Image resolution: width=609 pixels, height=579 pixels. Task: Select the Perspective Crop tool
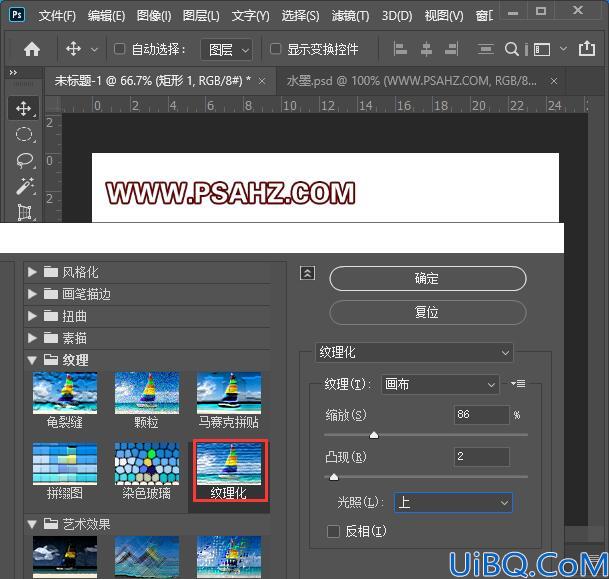(25, 212)
